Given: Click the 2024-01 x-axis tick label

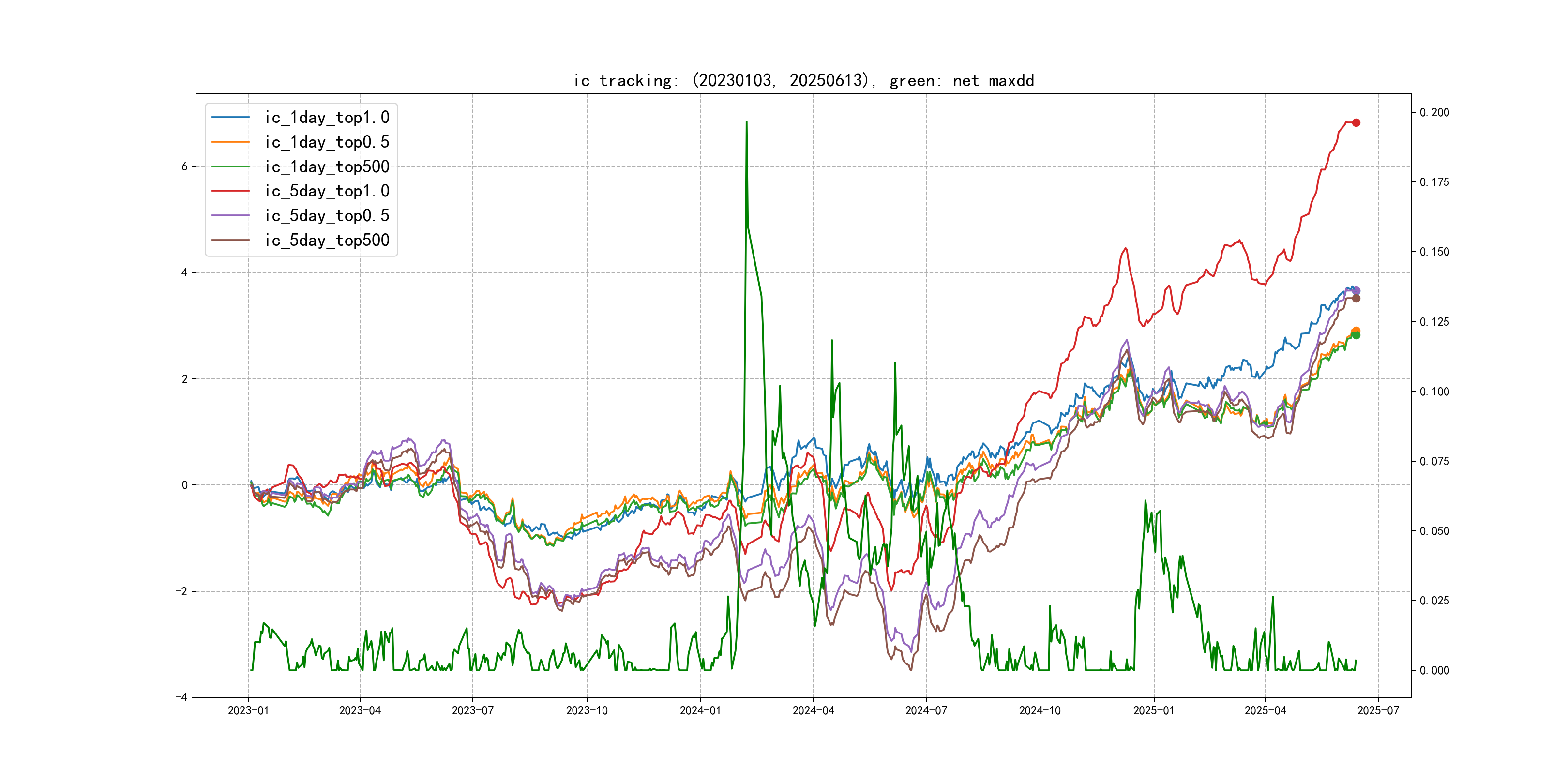Looking at the screenshot, I should pyautogui.click(x=700, y=710).
